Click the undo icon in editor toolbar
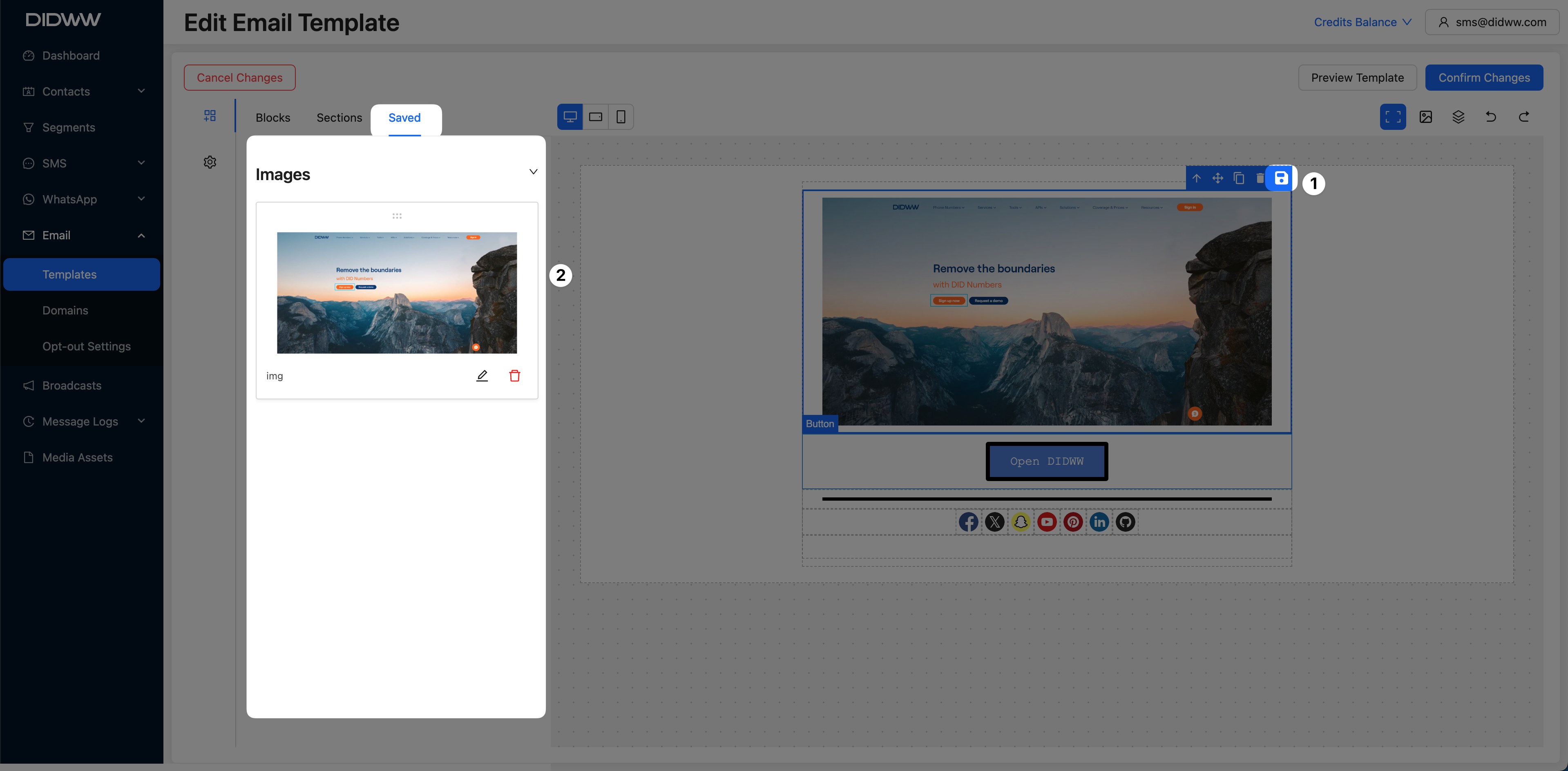Screen dimensions: 1568x771 (x=1491, y=117)
